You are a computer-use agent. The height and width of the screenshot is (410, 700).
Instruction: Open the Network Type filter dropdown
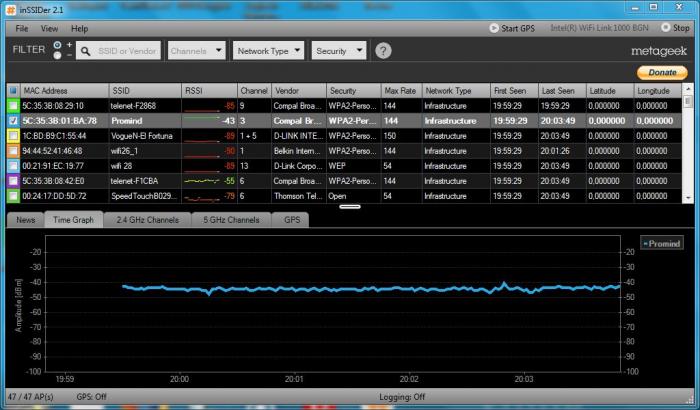click(268, 51)
